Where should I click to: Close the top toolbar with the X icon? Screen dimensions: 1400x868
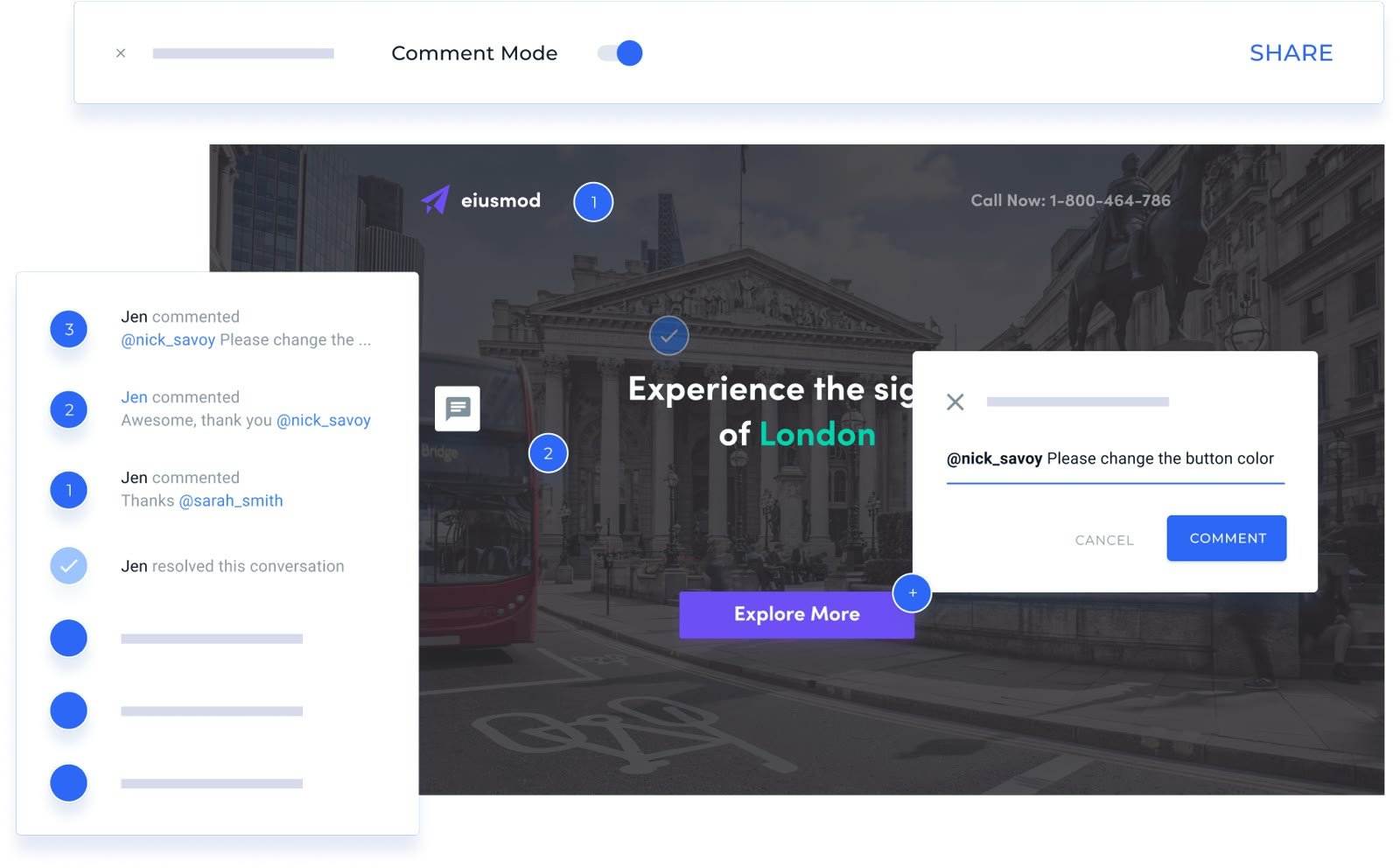click(x=121, y=53)
